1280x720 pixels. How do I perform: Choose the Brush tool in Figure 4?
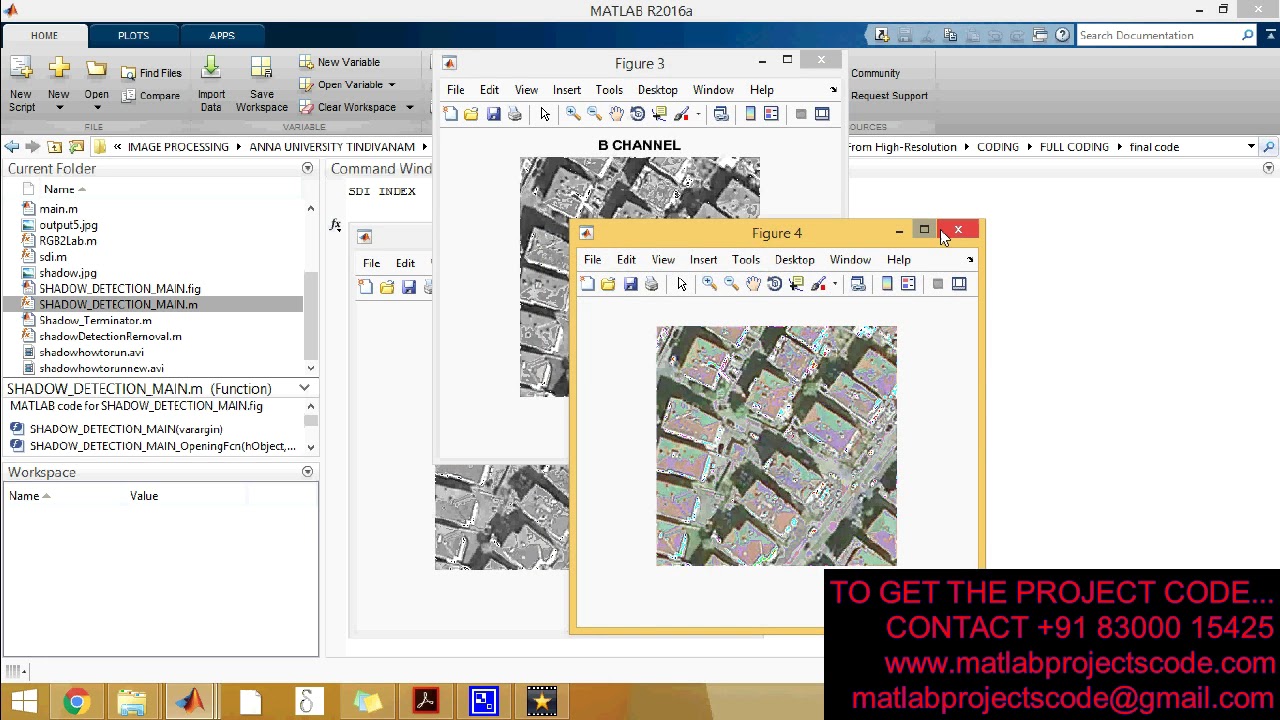(818, 284)
